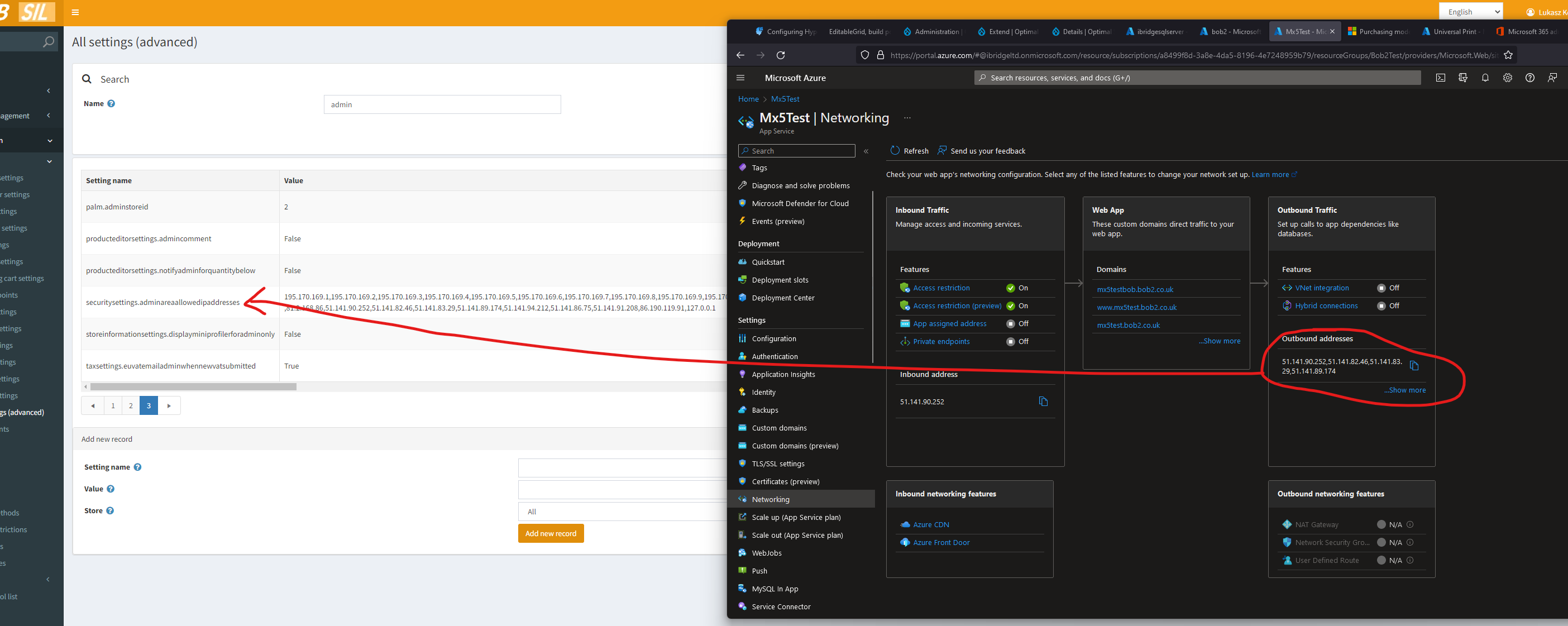Select Configuration in Settings menu
1568x626 pixels.
(773, 338)
